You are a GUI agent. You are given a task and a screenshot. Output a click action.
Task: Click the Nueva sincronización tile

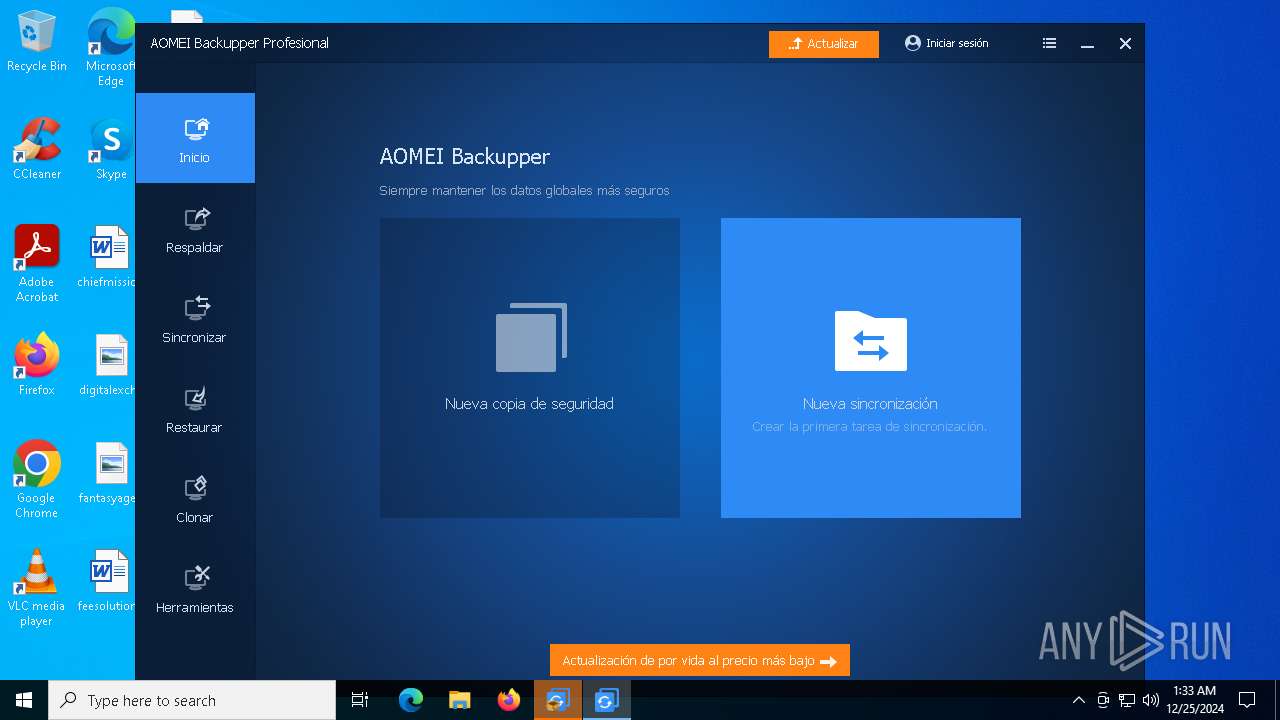tap(871, 368)
